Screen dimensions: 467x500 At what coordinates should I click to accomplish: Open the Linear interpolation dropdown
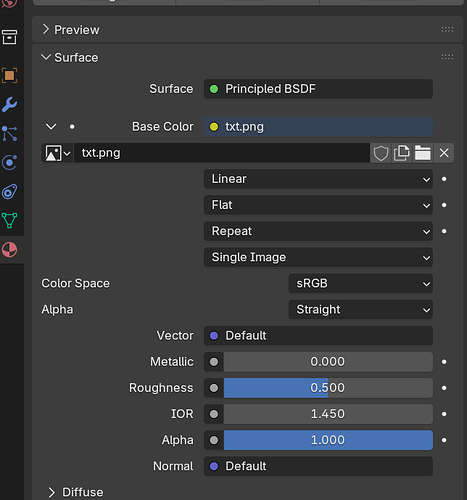click(x=318, y=179)
